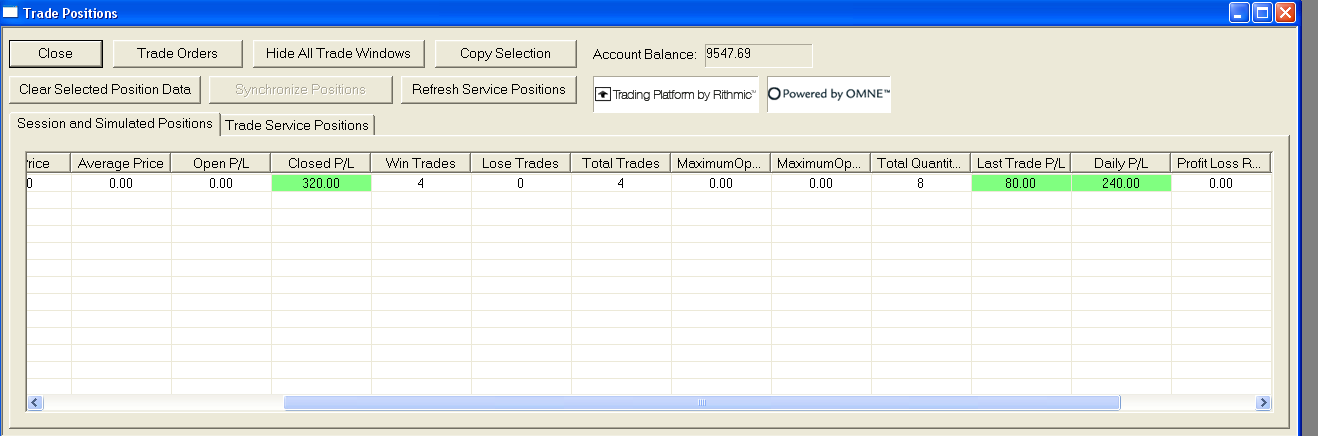Select the 240.00 Daily P/L cell
The height and width of the screenshot is (436, 1318).
1121,183
